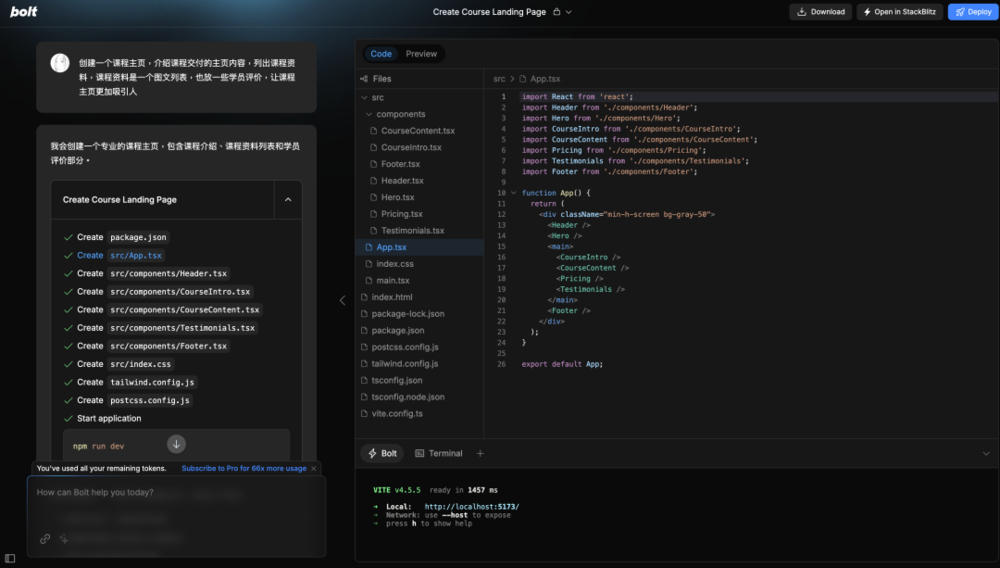Collapse the terminal panel using the chevron
This screenshot has height=568, width=1000.
(986, 453)
